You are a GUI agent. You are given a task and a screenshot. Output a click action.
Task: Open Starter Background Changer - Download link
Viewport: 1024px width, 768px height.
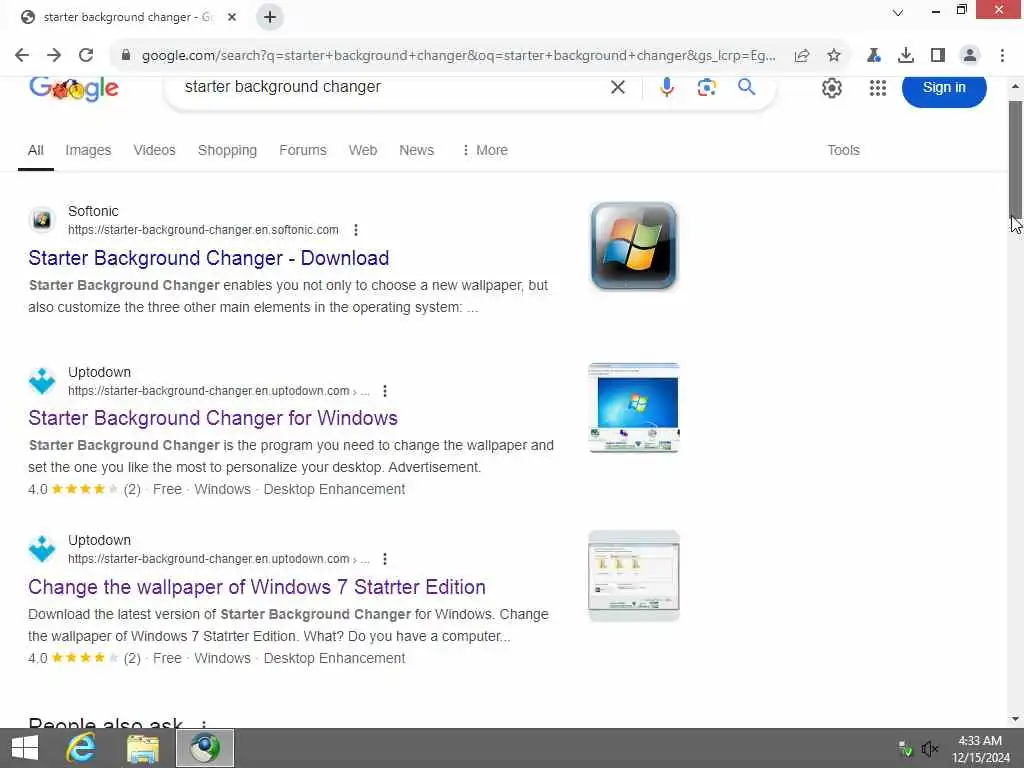208,258
